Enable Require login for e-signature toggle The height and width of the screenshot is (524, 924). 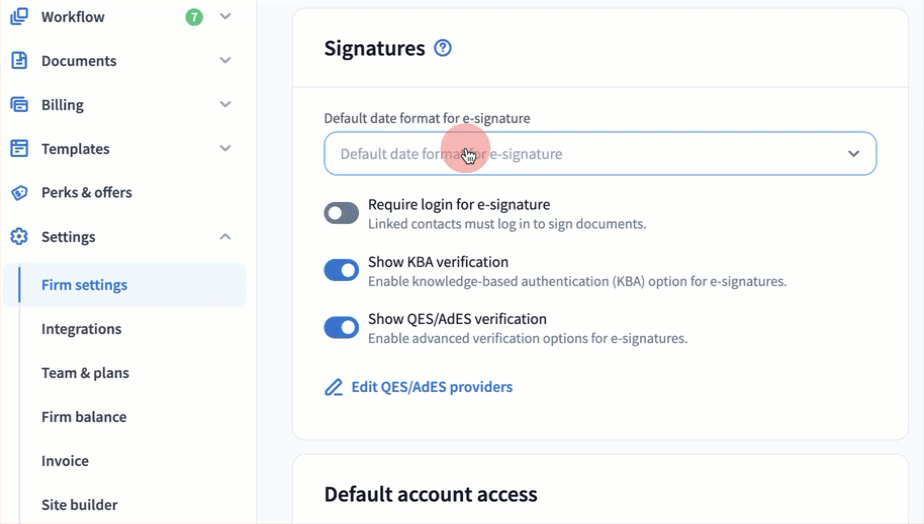(x=341, y=213)
